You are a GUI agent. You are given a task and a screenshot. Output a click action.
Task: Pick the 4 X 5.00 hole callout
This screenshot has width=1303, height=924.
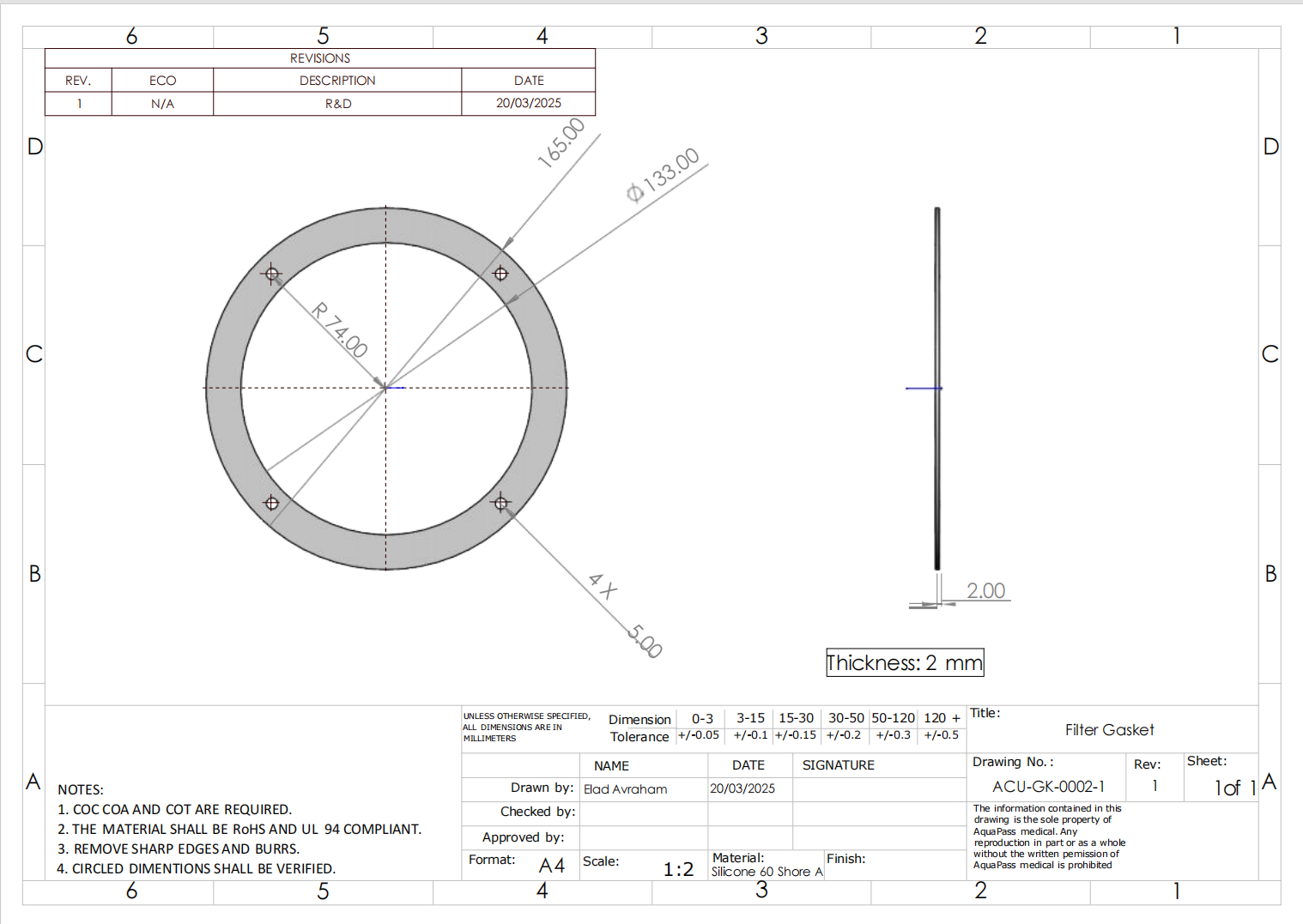[x=626, y=615]
